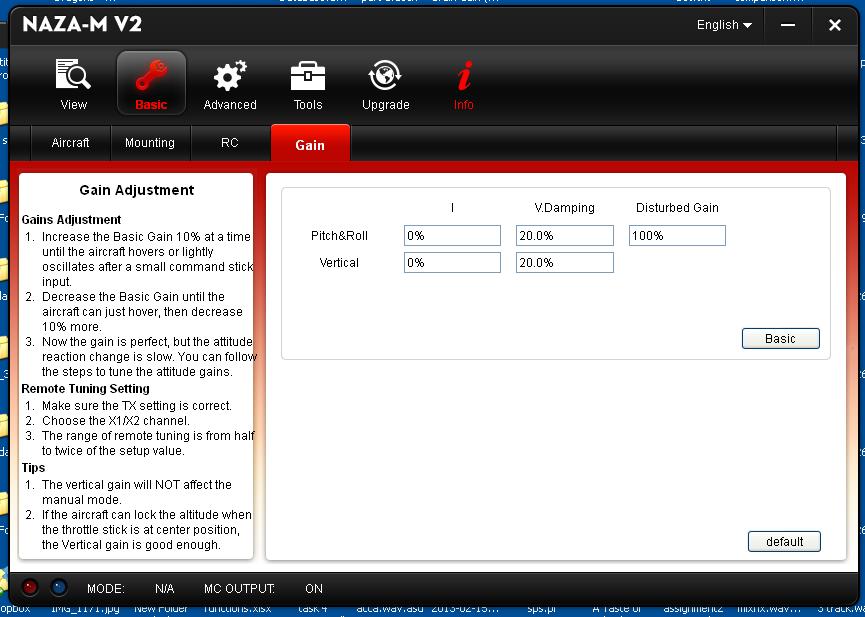The width and height of the screenshot is (865, 617).
Task: Click the Basic button in gain panel
Action: [780, 339]
